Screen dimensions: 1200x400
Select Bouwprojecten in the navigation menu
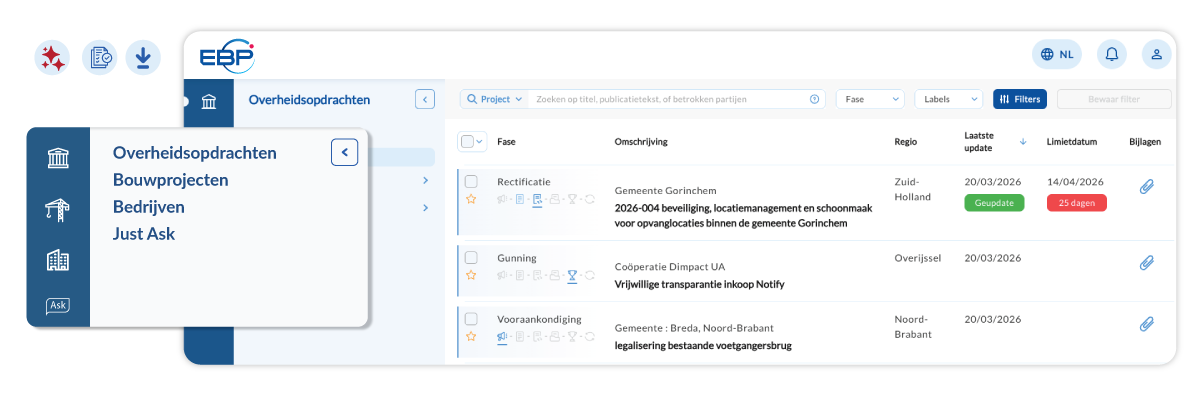point(171,180)
